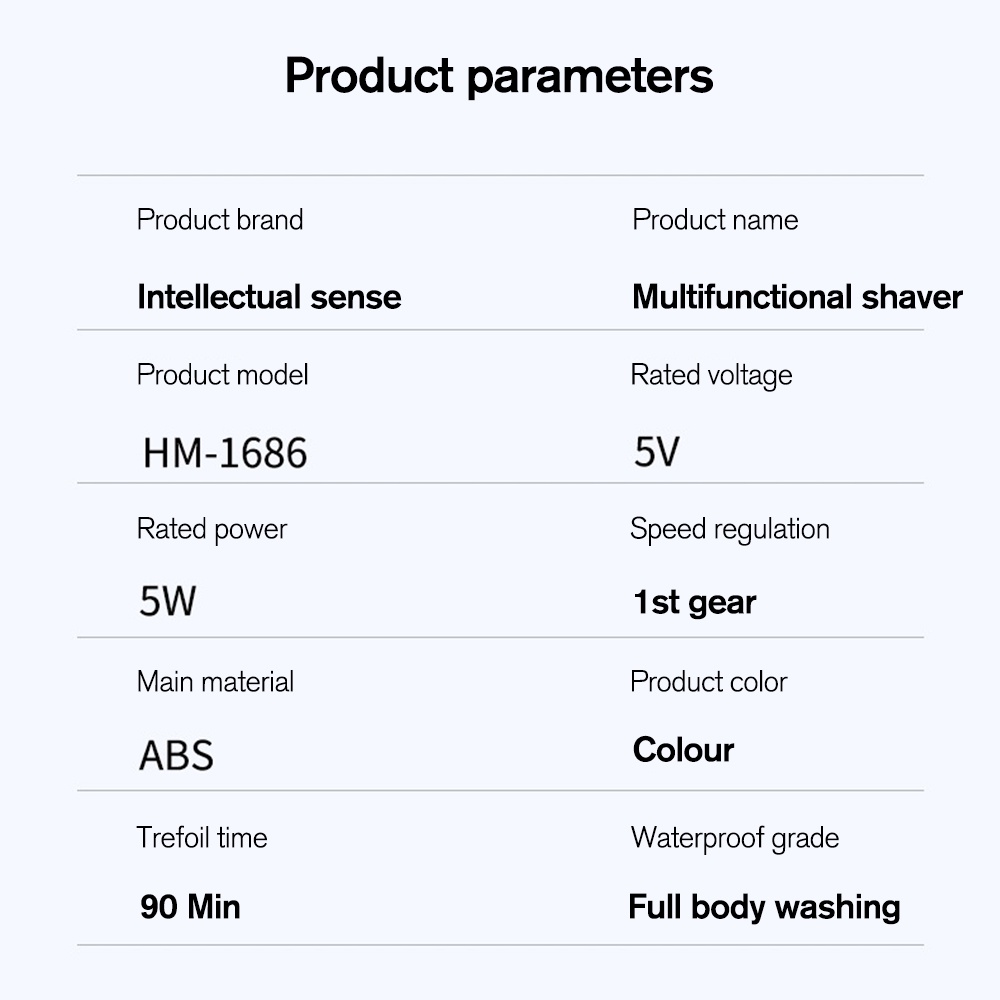Select the Intellectual sense brand value

coord(269,297)
